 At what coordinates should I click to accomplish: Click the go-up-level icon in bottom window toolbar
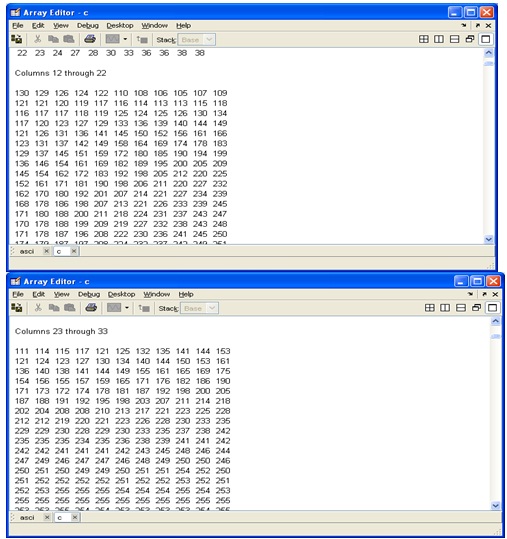click(143, 308)
